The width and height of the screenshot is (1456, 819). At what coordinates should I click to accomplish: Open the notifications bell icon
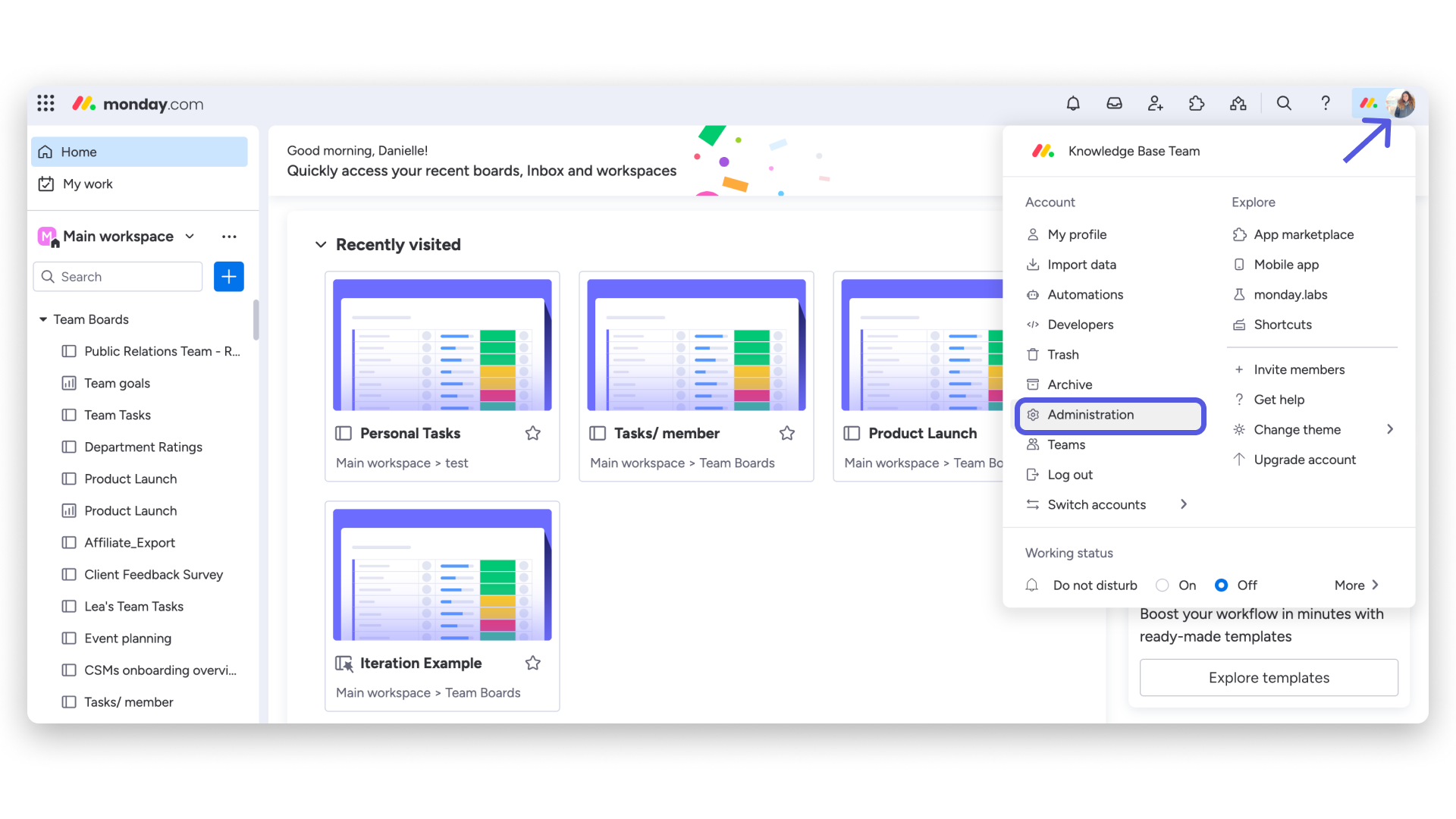click(x=1073, y=103)
